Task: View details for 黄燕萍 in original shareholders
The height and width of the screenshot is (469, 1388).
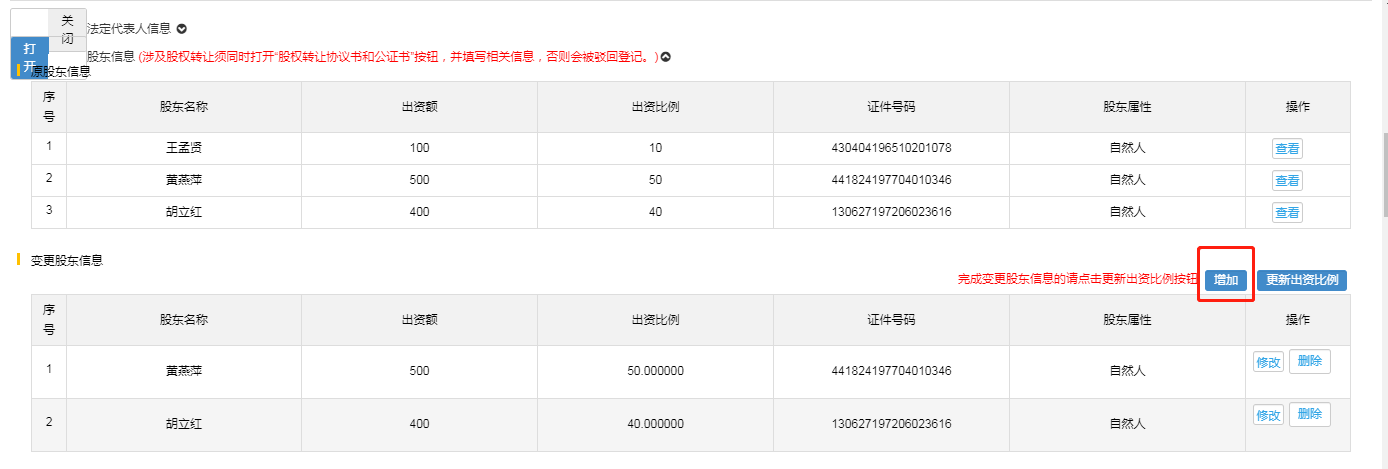Action: pyautogui.click(x=1286, y=180)
